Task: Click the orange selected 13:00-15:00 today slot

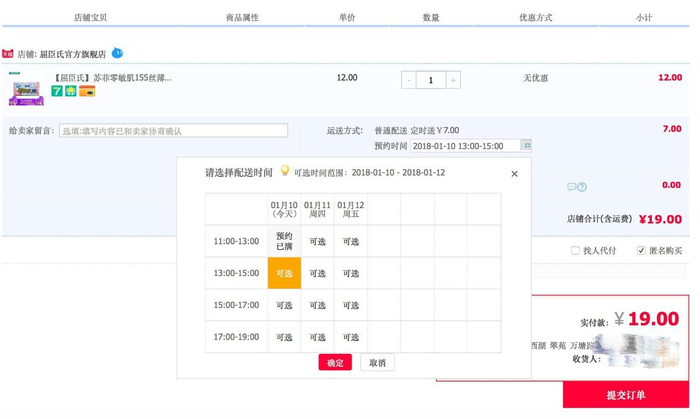Action: pyautogui.click(x=284, y=273)
